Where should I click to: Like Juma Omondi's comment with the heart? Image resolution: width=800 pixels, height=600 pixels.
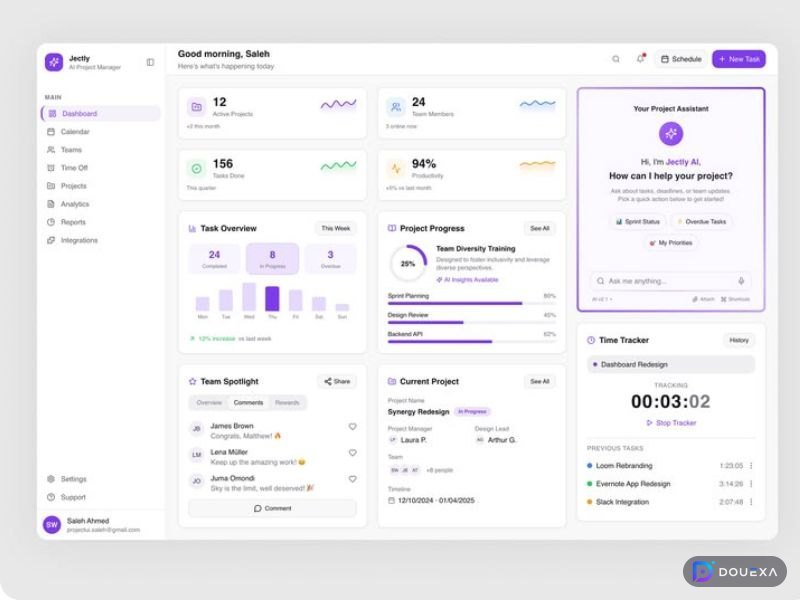tap(353, 479)
